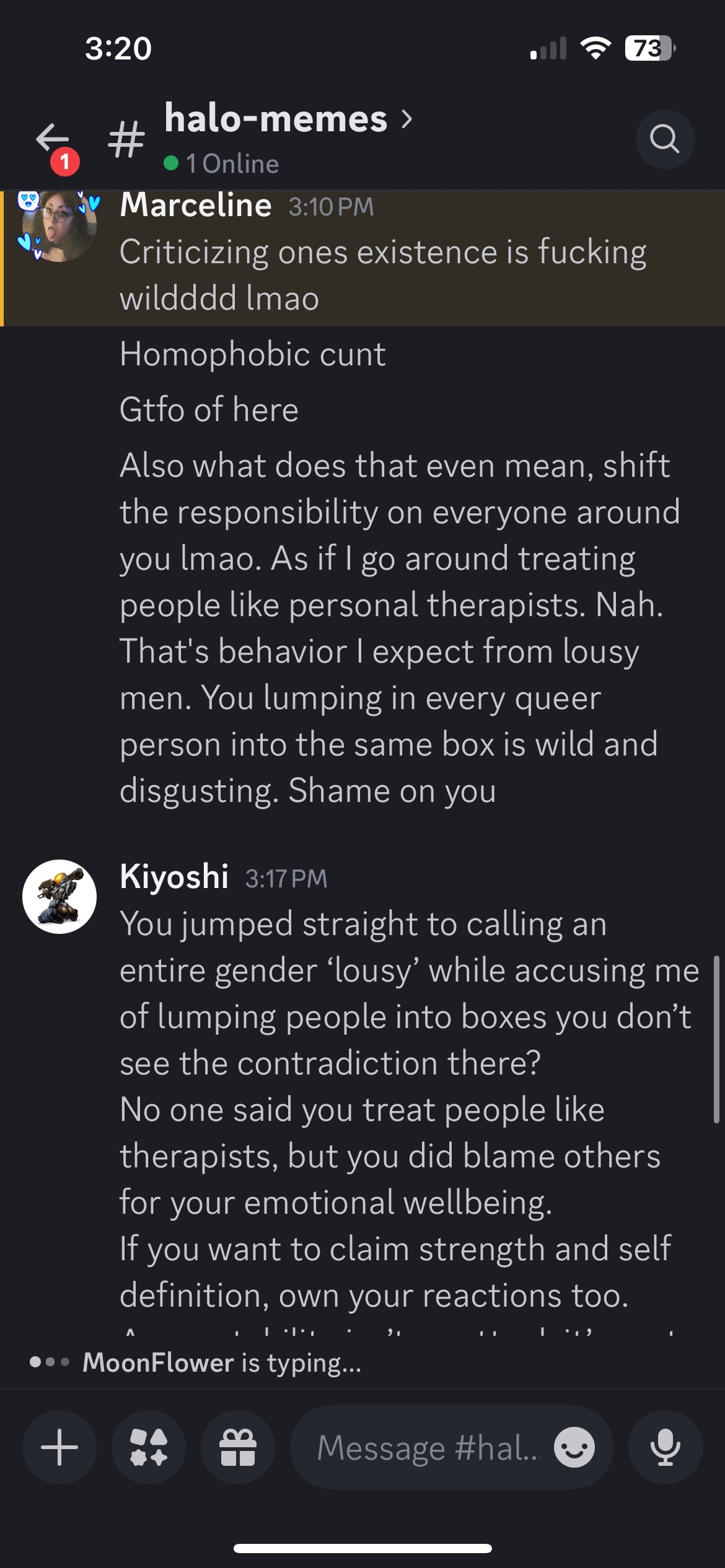
Task: Tap the back arrow icon
Action: [51, 137]
